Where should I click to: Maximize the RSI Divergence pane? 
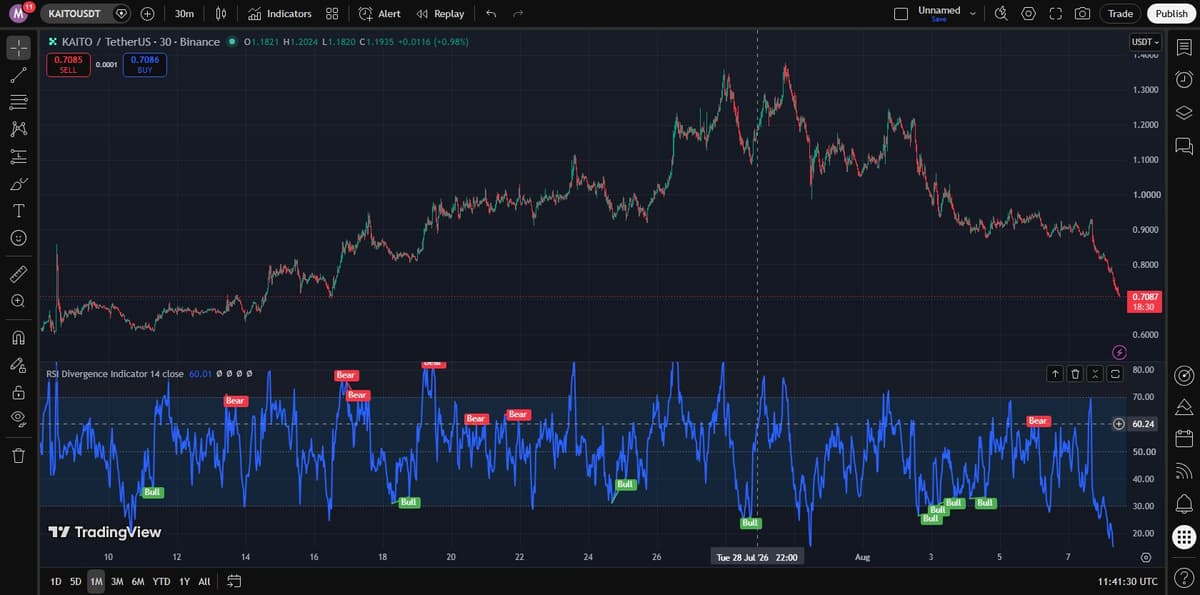pyautogui.click(x=1115, y=373)
